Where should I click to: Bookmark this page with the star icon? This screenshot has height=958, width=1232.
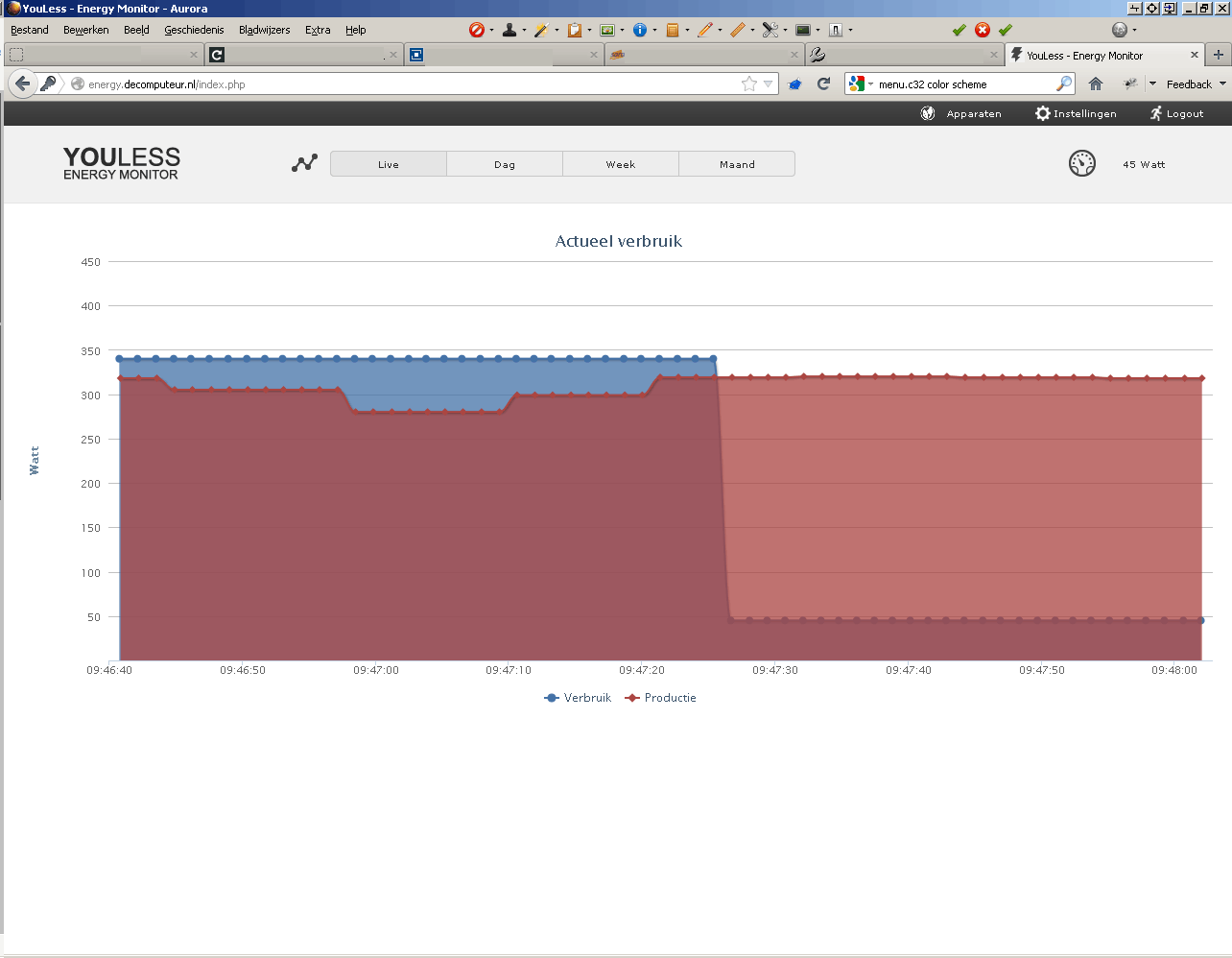(749, 84)
